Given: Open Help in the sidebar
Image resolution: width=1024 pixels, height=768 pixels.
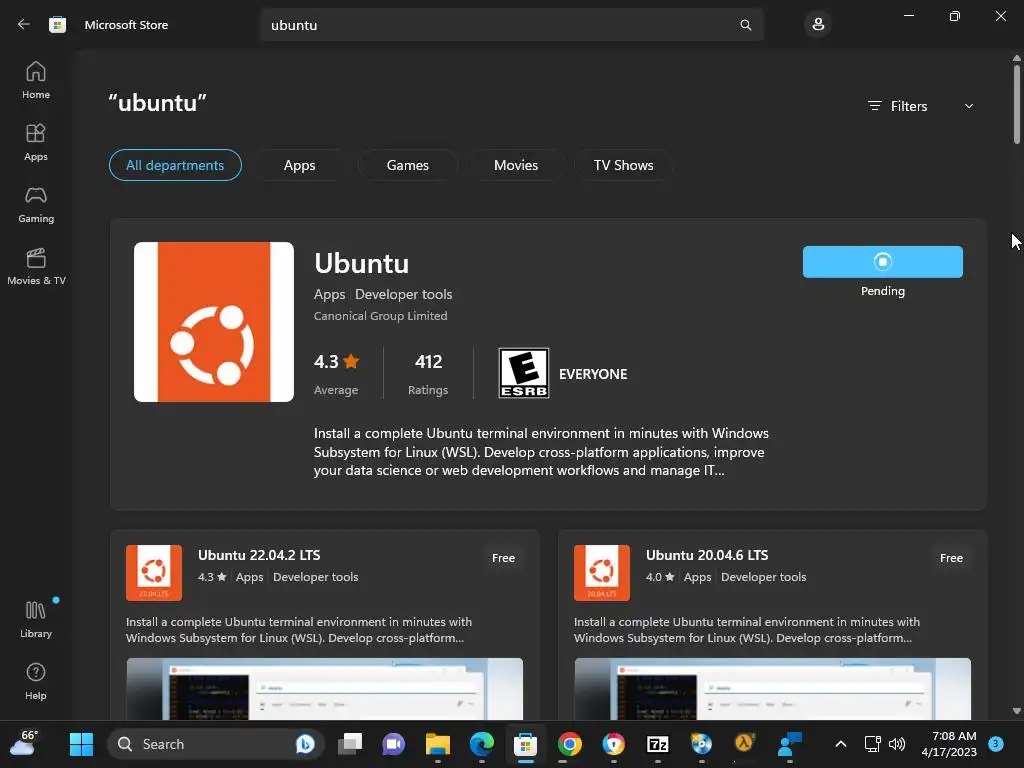Looking at the screenshot, I should tap(36, 682).
